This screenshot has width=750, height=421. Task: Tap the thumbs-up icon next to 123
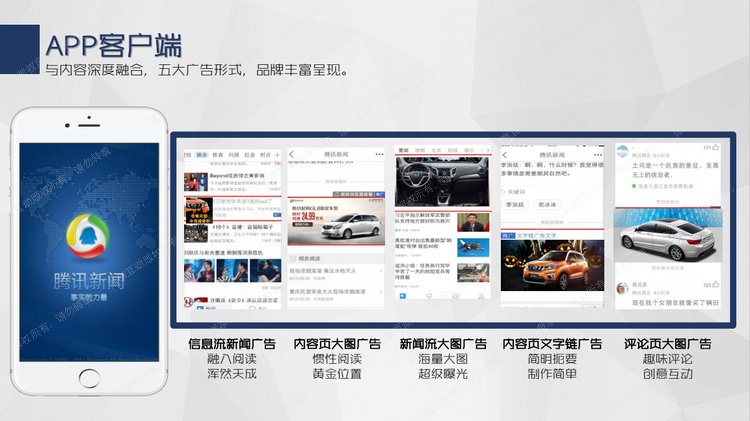tap(716, 284)
